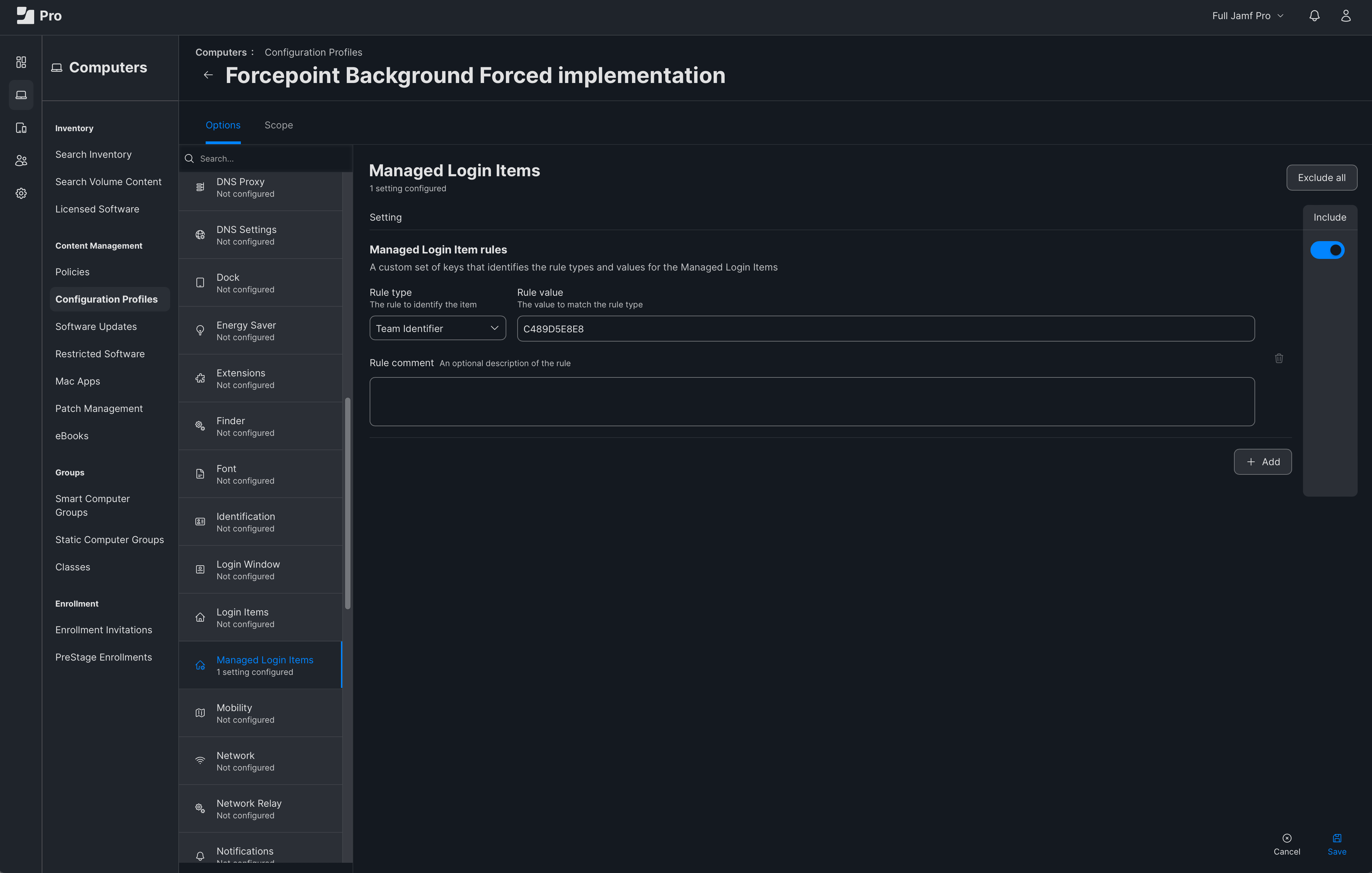Expand the Full Jamf Pro menu

[1247, 16]
